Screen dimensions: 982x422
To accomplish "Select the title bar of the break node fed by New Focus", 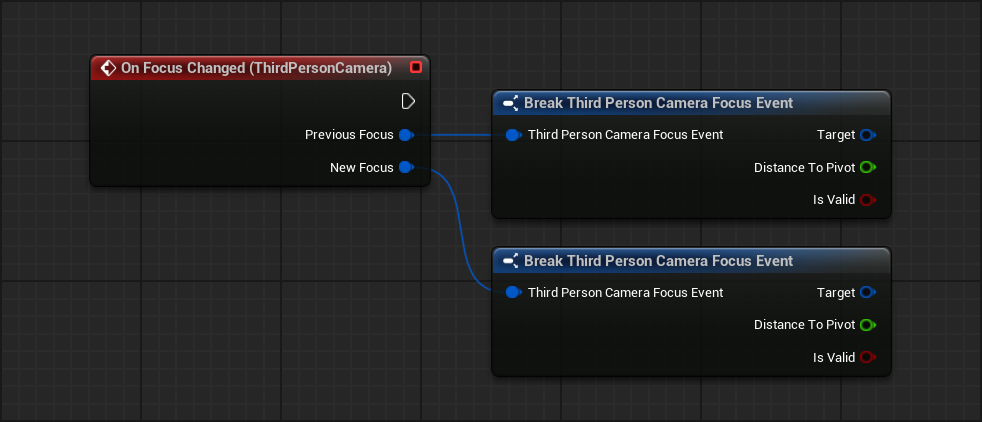I will pyautogui.click(x=658, y=261).
